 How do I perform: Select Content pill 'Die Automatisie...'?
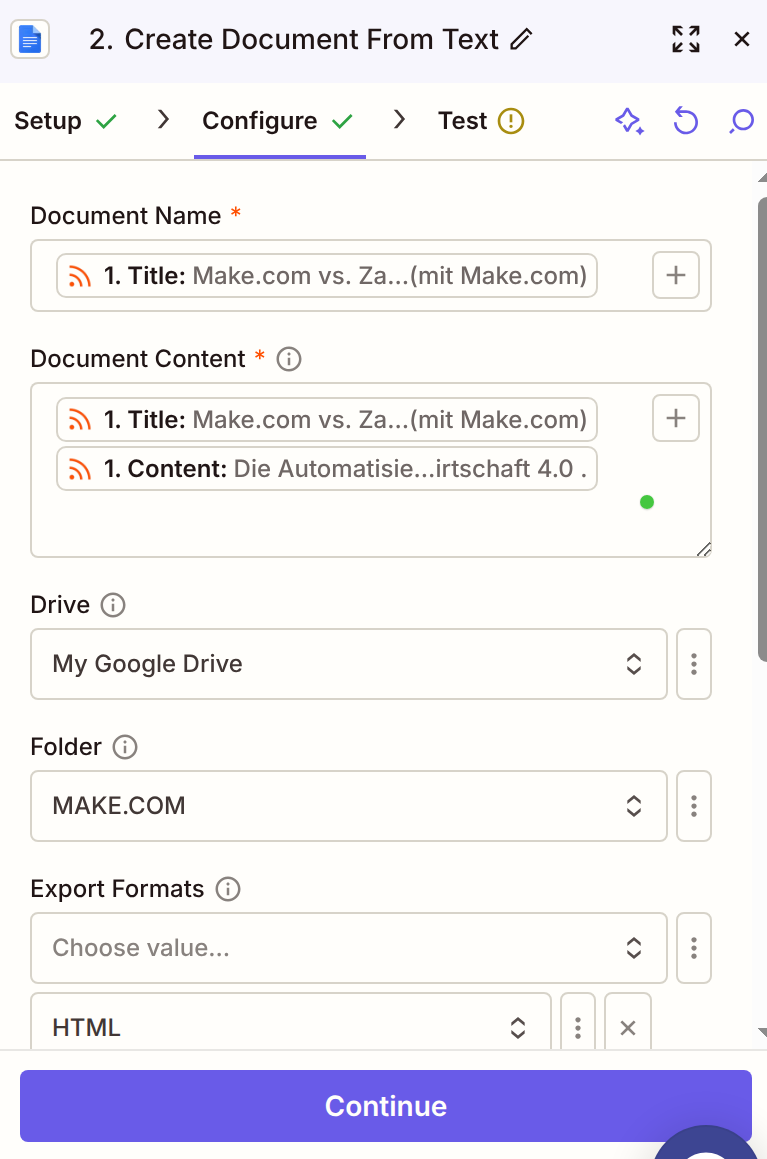click(327, 468)
